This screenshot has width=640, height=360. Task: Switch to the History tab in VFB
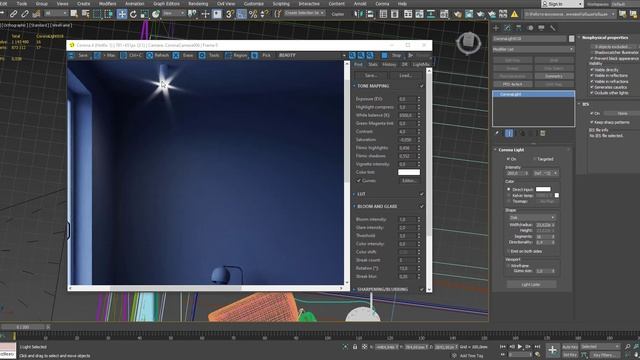(389, 64)
